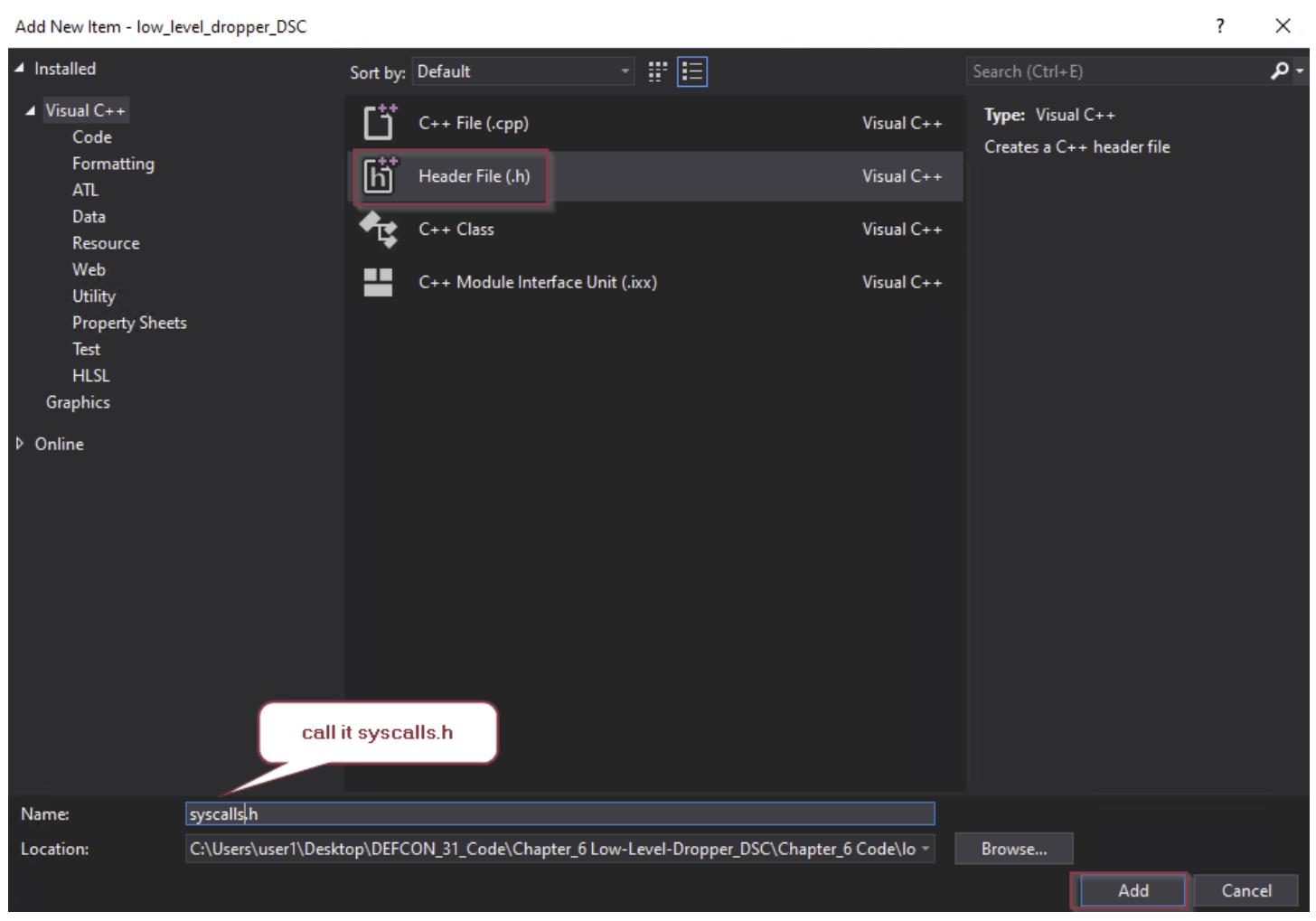Open the Location path dropdown arrow
Screen dimensions: 1316x921
pyautogui.click(x=926, y=849)
